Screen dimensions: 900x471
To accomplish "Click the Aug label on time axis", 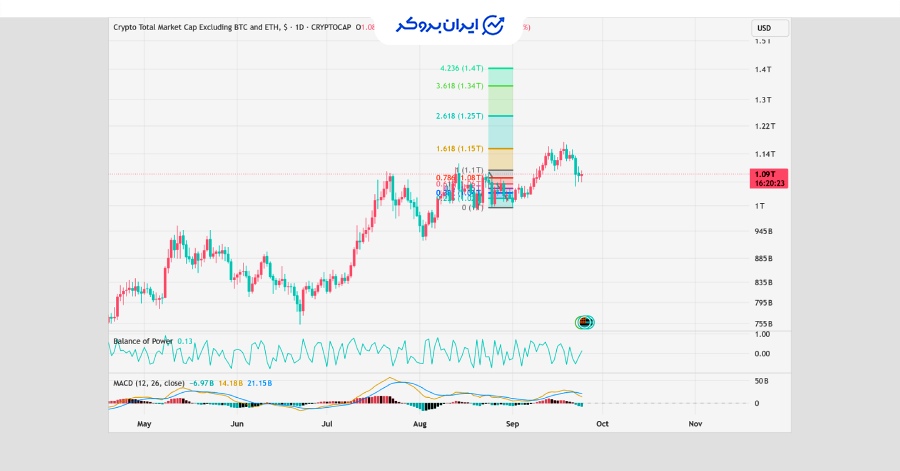I will pyautogui.click(x=420, y=424).
